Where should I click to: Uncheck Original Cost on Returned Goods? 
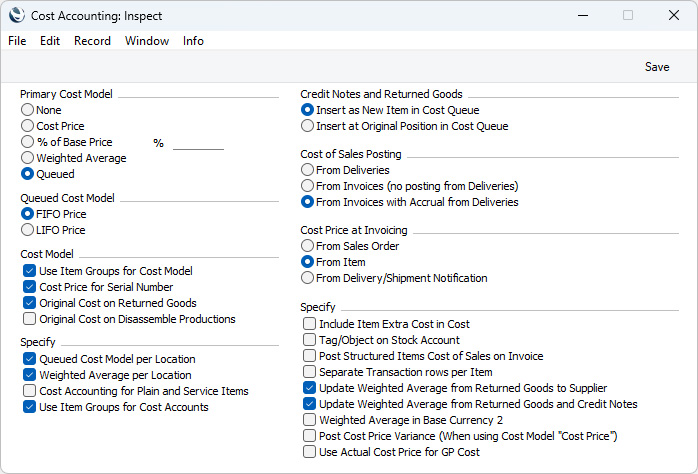29,303
